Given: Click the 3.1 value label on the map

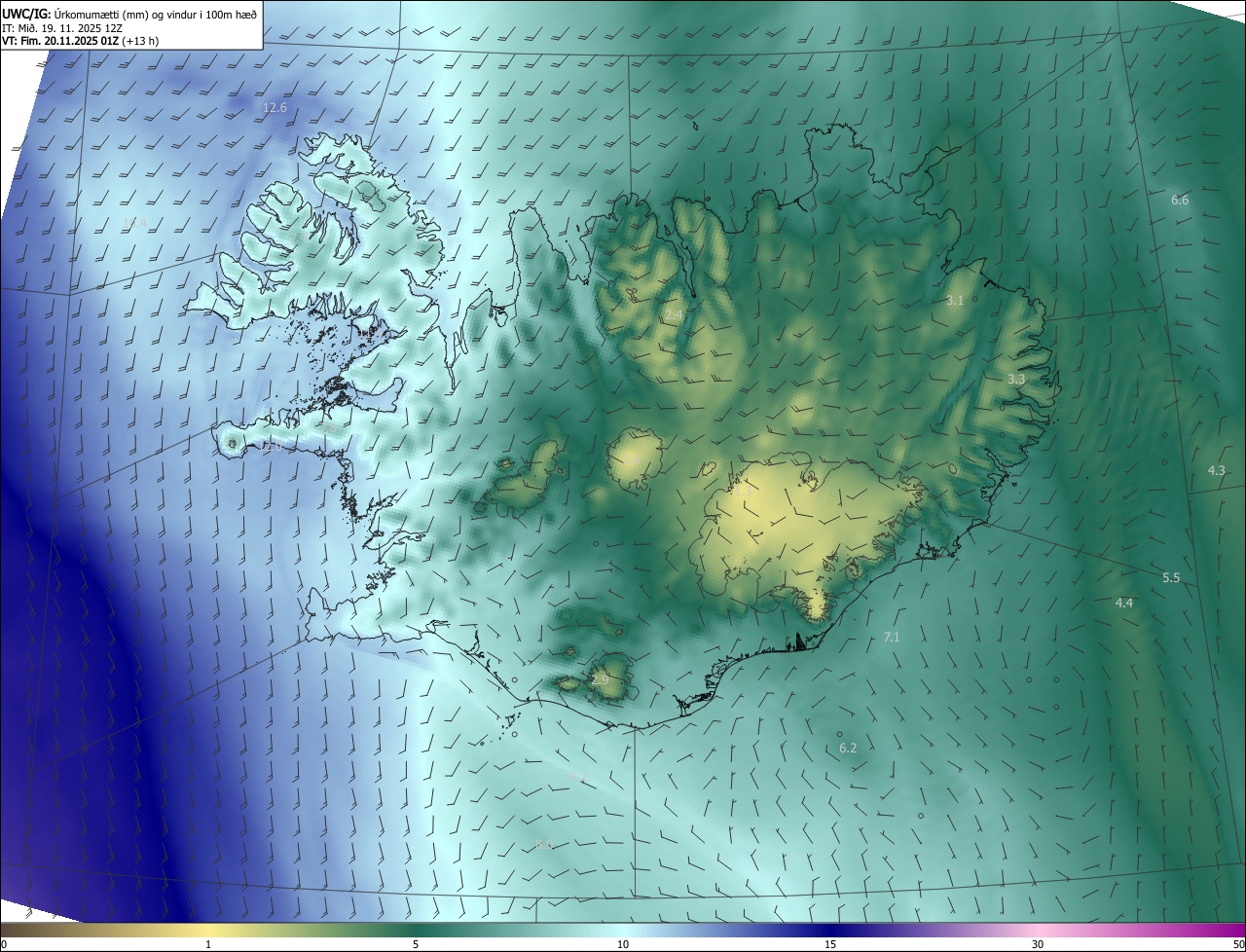Looking at the screenshot, I should [955, 300].
